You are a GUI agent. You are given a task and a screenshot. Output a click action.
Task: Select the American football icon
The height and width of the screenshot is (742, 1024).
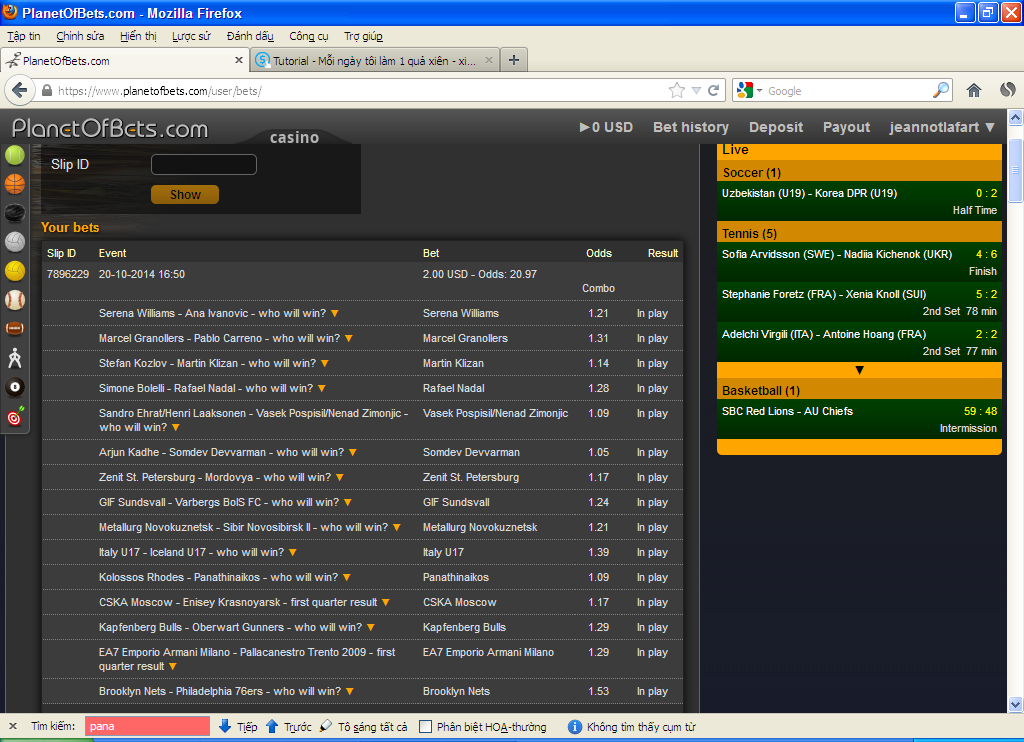tap(14, 329)
